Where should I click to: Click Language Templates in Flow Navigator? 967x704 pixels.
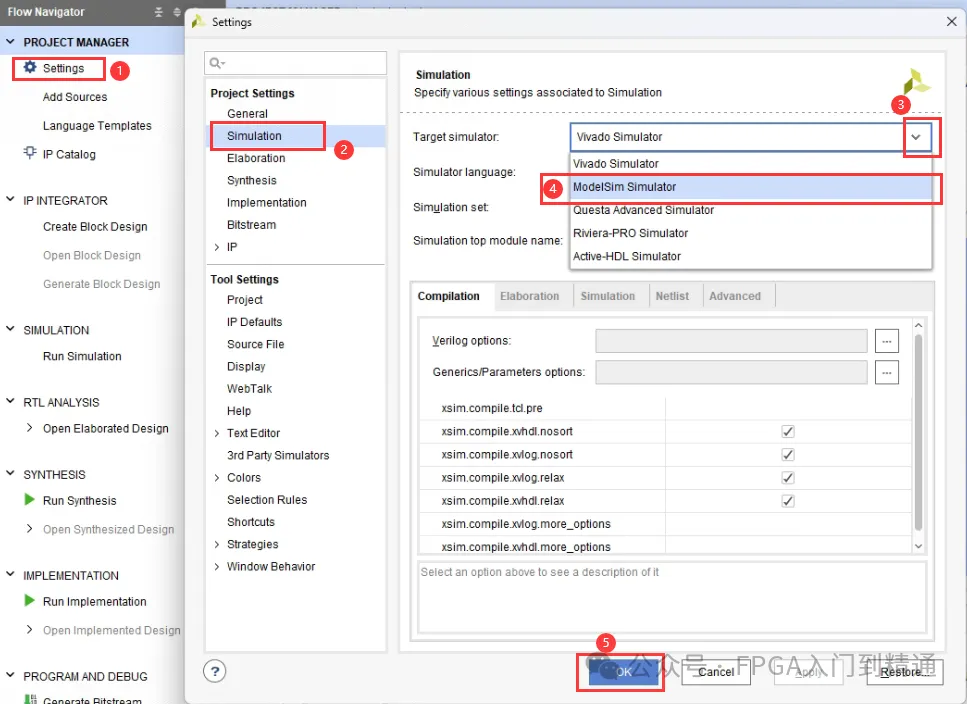[x=97, y=126]
